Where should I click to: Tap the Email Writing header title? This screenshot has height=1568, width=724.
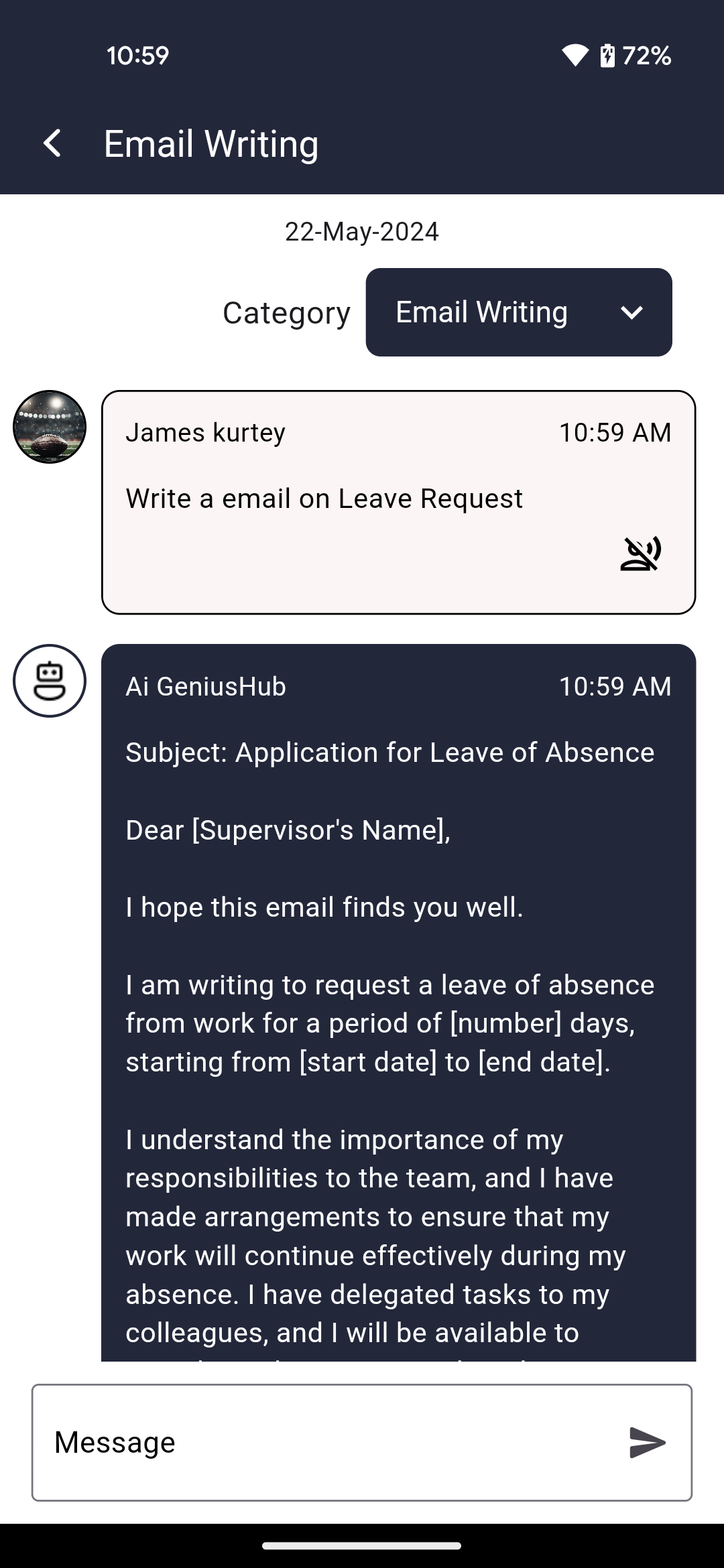[x=211, y=144]
